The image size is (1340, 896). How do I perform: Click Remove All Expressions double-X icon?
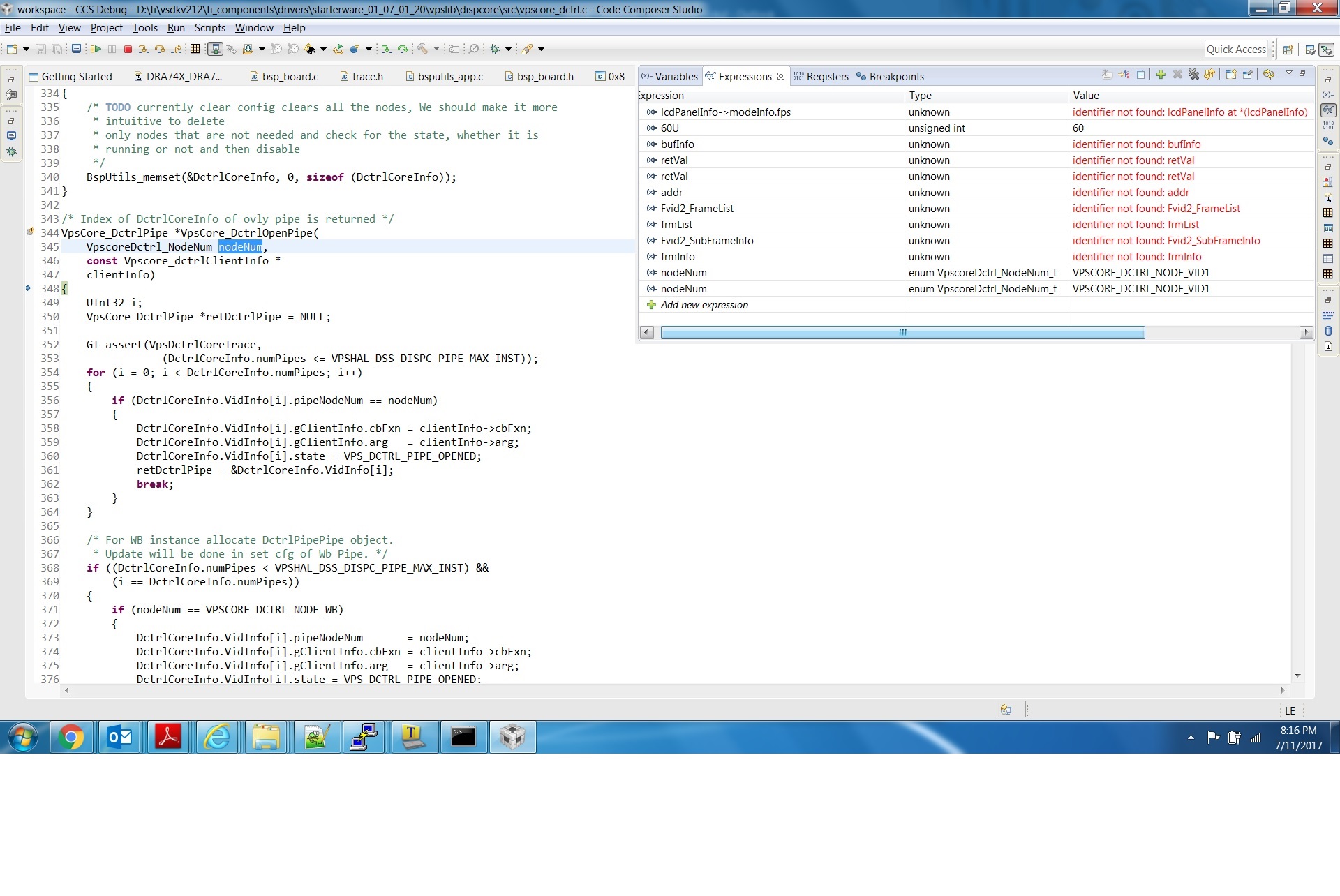click(1193, 75)
